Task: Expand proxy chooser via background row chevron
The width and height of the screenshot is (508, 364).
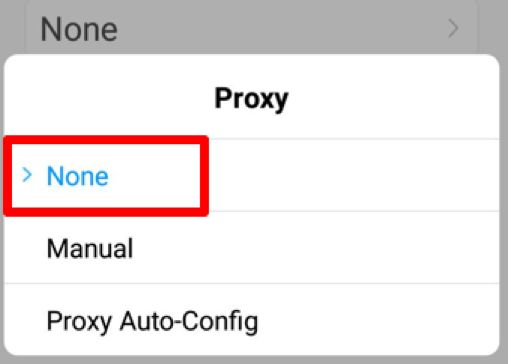Action: coord(453,28)
